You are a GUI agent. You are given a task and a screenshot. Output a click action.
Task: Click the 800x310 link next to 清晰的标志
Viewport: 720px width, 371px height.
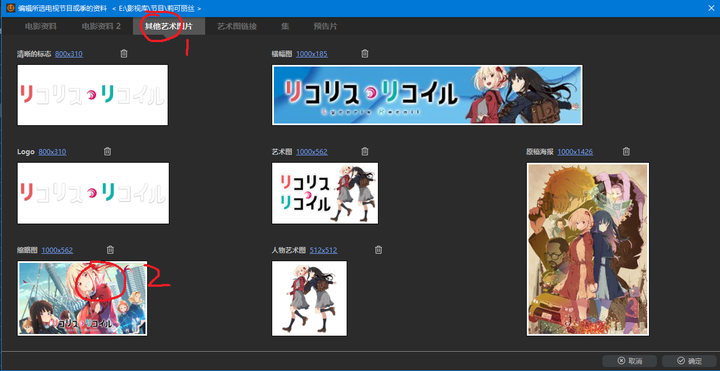tap(69, 54)
